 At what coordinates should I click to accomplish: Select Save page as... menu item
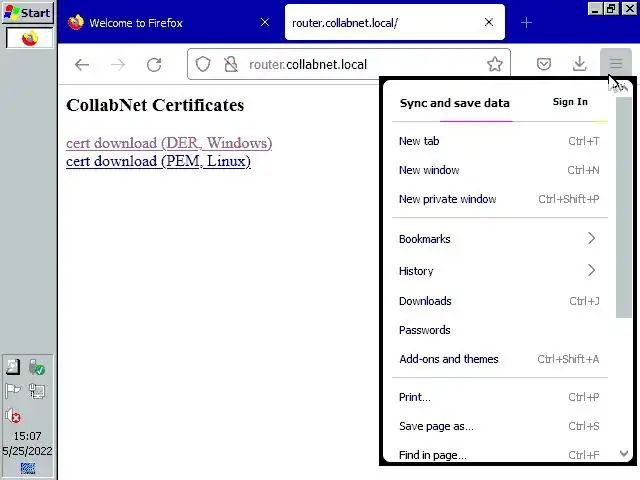pyautogui.click(x=500, y=426)
